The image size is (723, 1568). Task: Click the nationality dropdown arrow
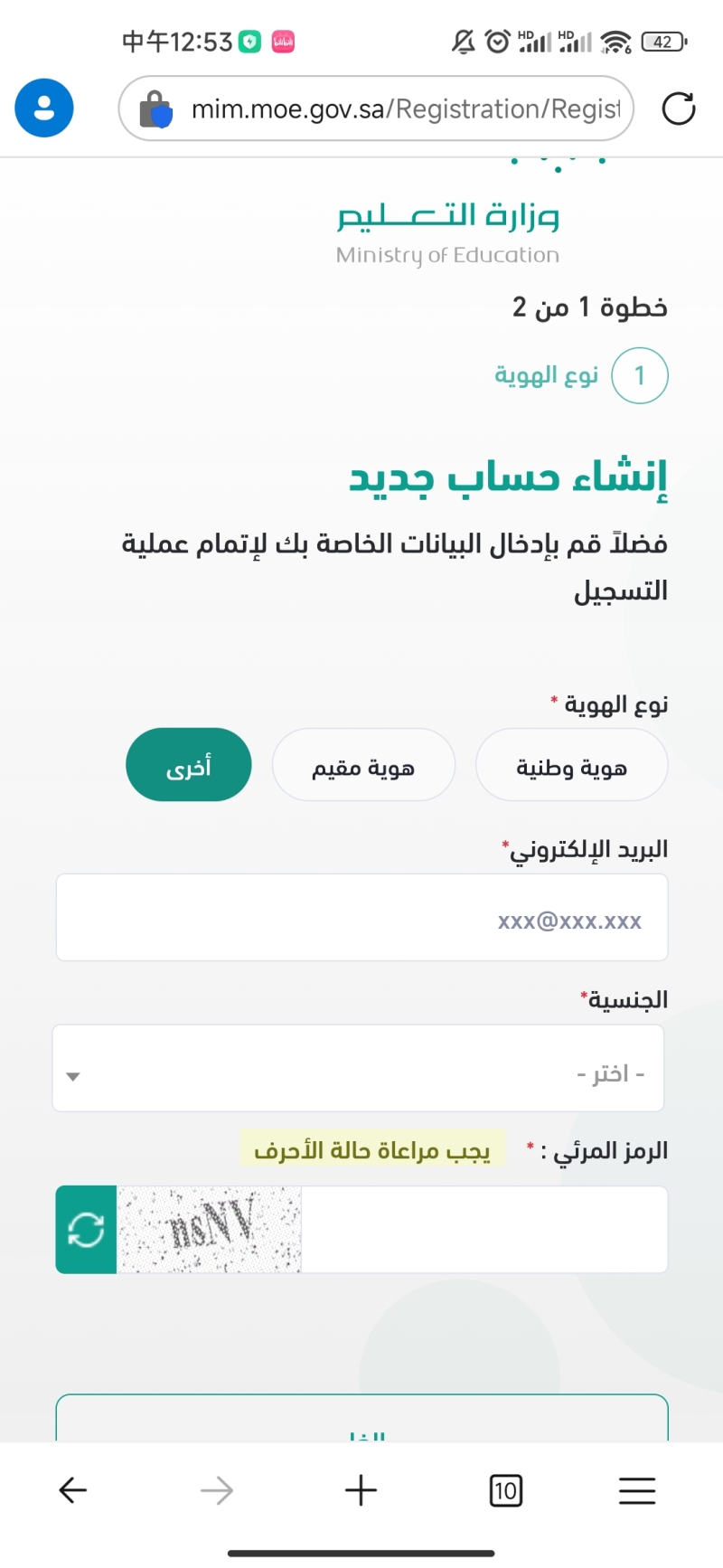pyautogui.click(x=73, y=1076)
